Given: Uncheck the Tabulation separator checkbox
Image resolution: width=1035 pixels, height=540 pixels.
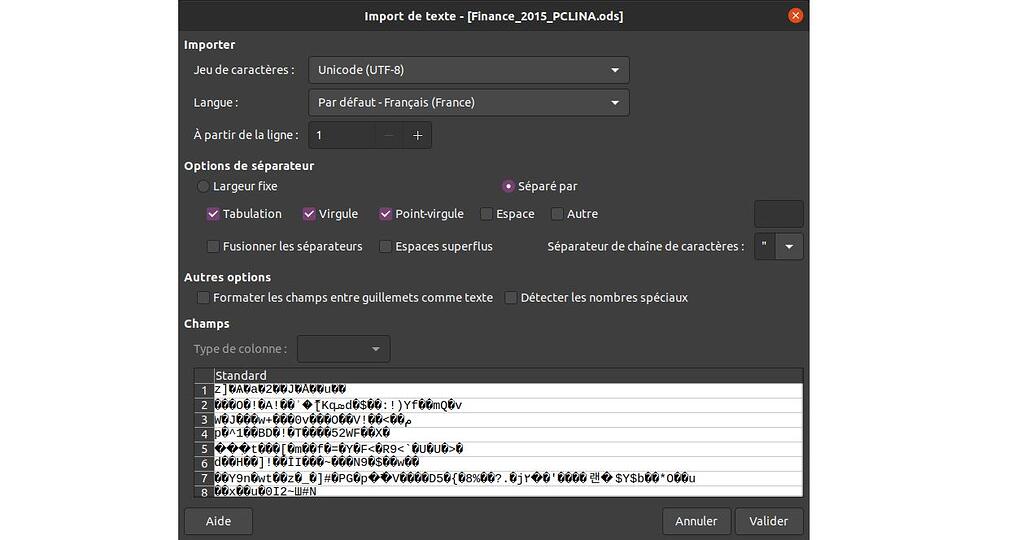Looking at the screenshot, I should tap(213, 214).
